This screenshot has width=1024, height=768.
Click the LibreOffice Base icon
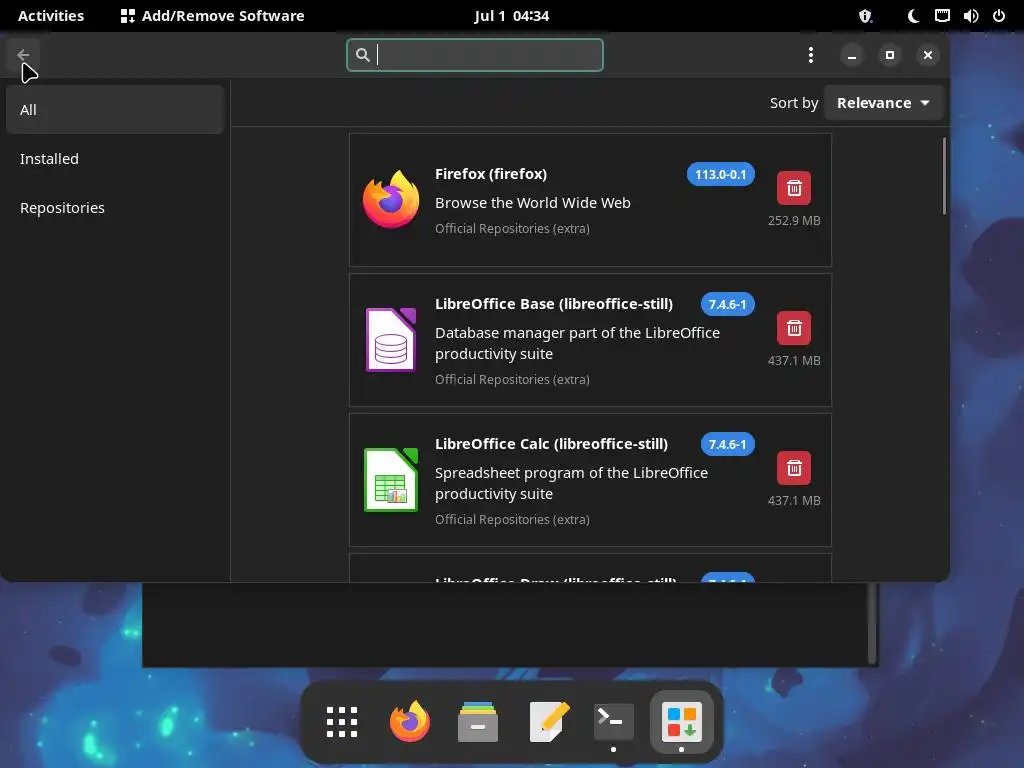[391, 340]
